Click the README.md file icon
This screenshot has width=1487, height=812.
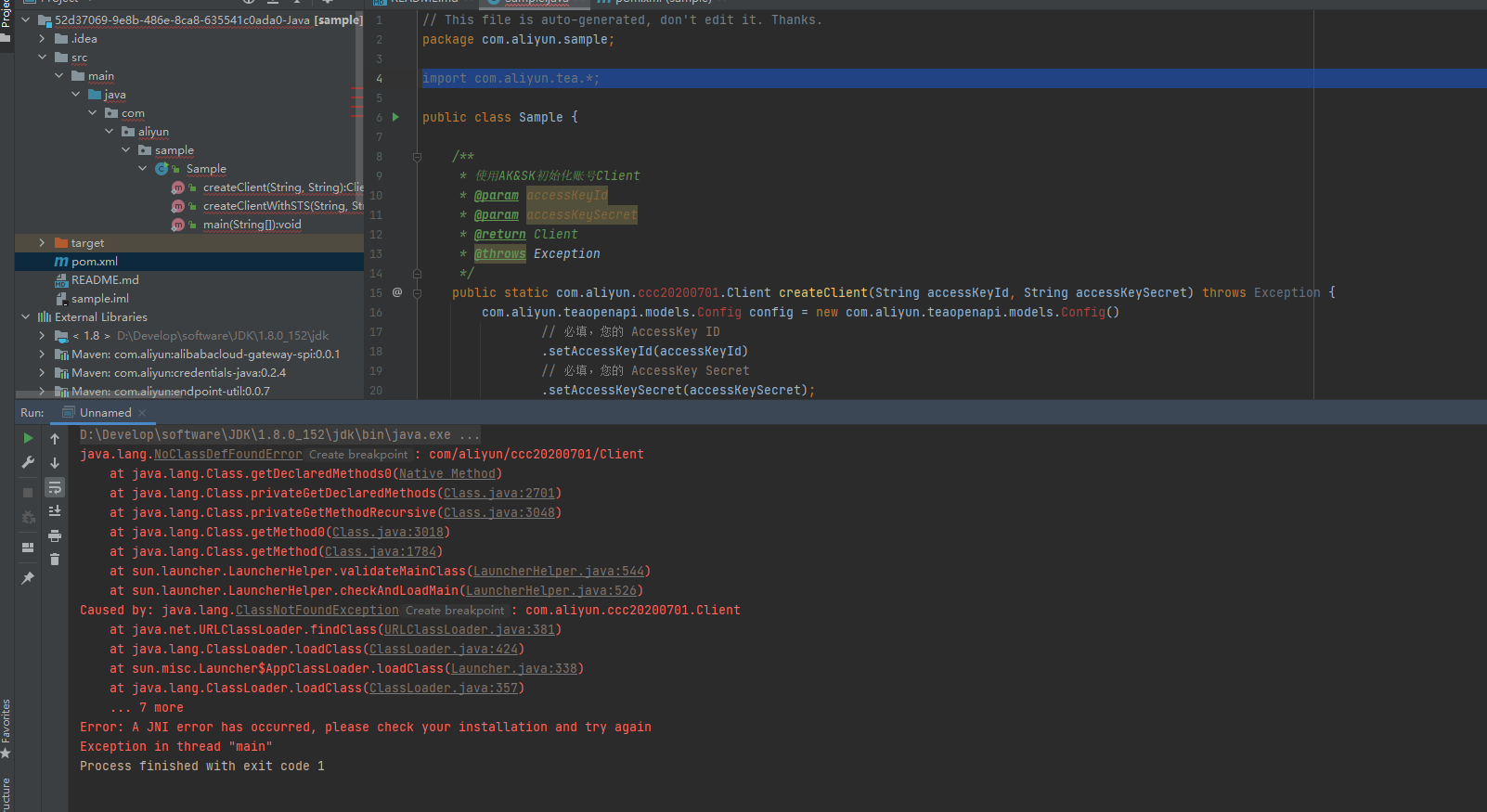pos(61,280)
